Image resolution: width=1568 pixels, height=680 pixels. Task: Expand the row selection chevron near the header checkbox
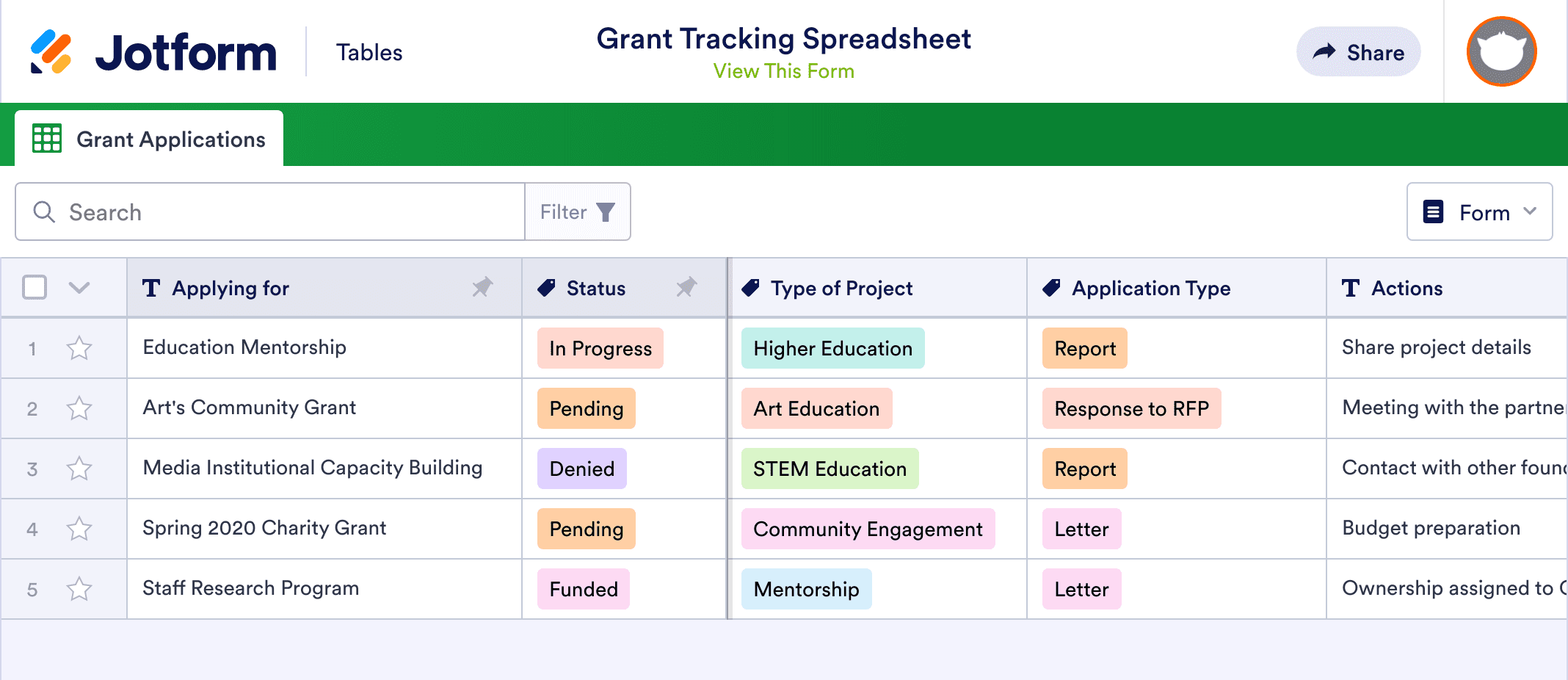[79, 288]
